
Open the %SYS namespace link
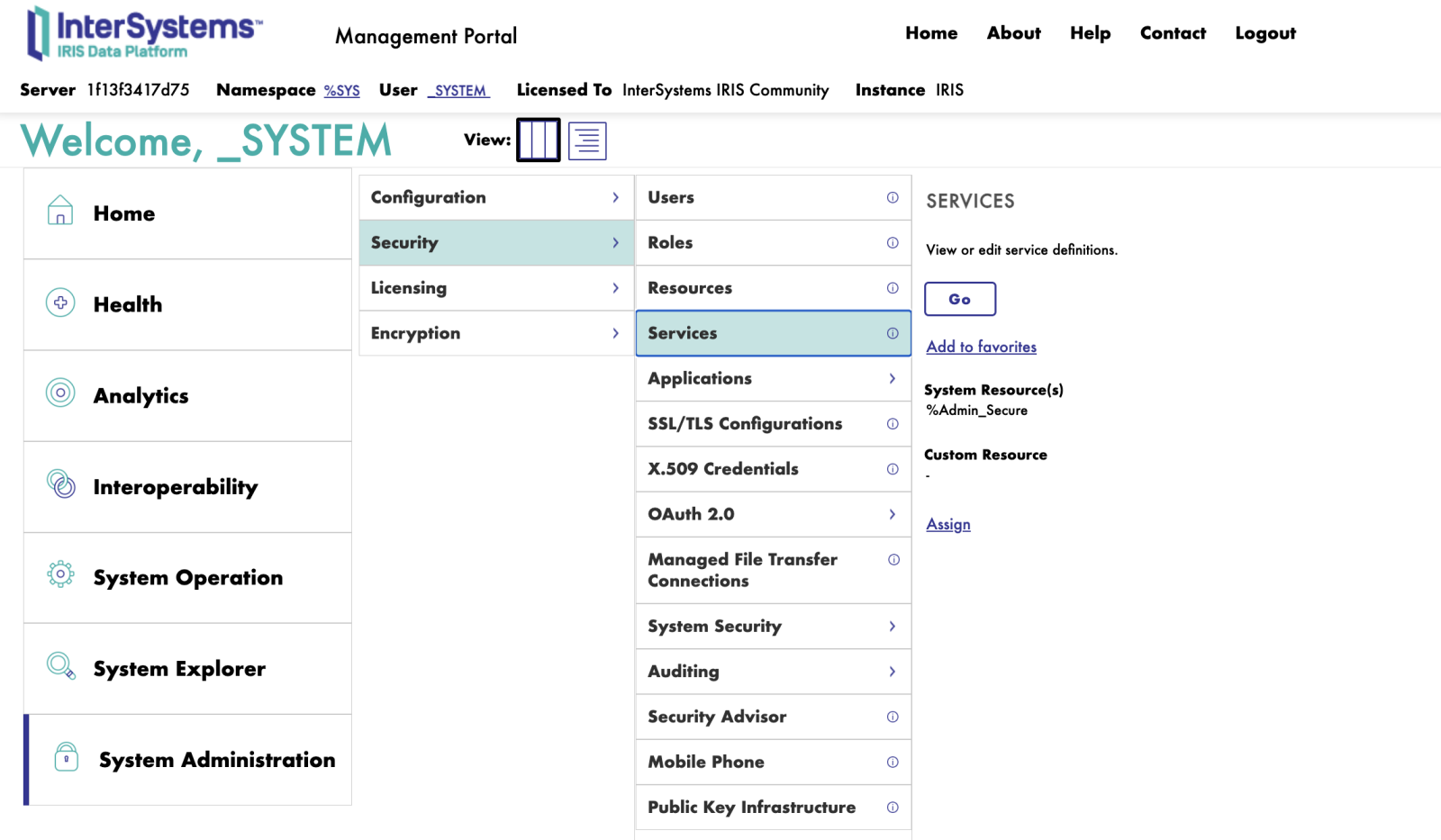pyautogui.click(x=341, y=91)
